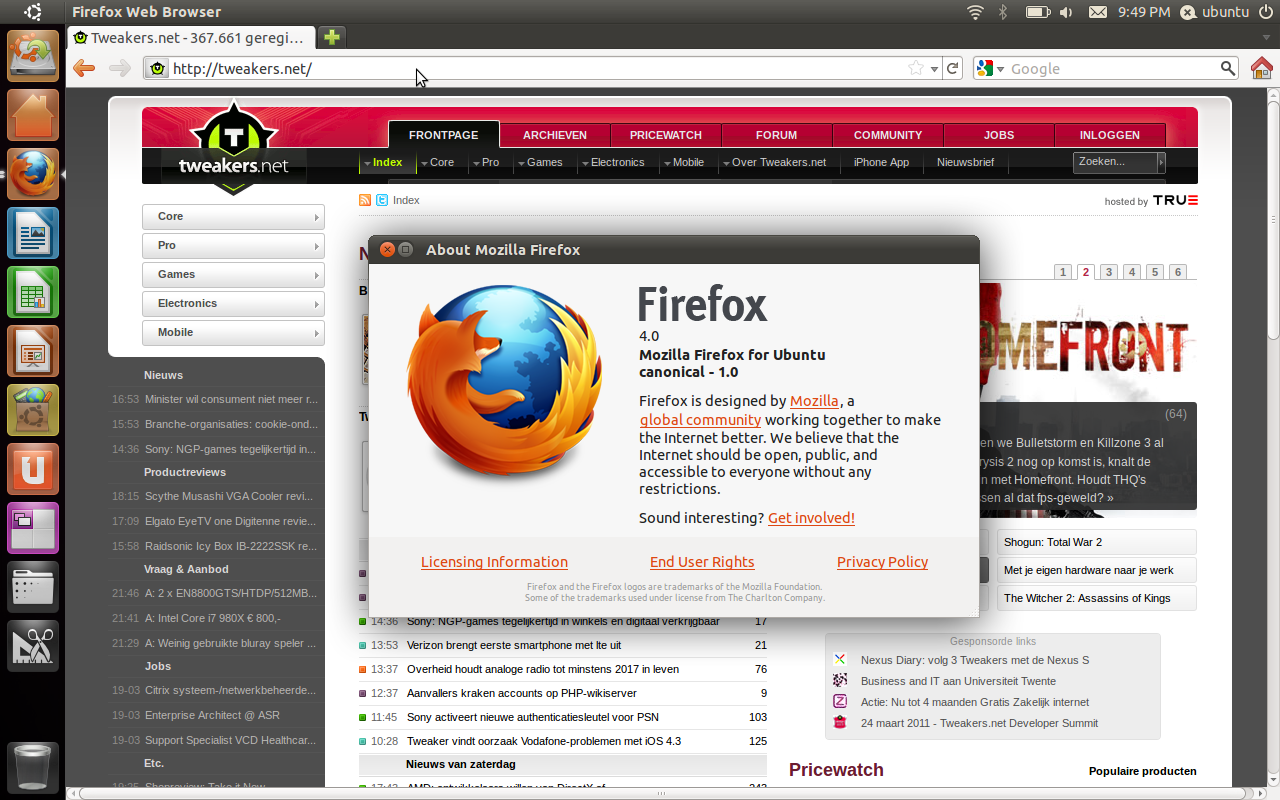
Task: Open the Mozilla link in the About dialog
Action: coord(814,401)
